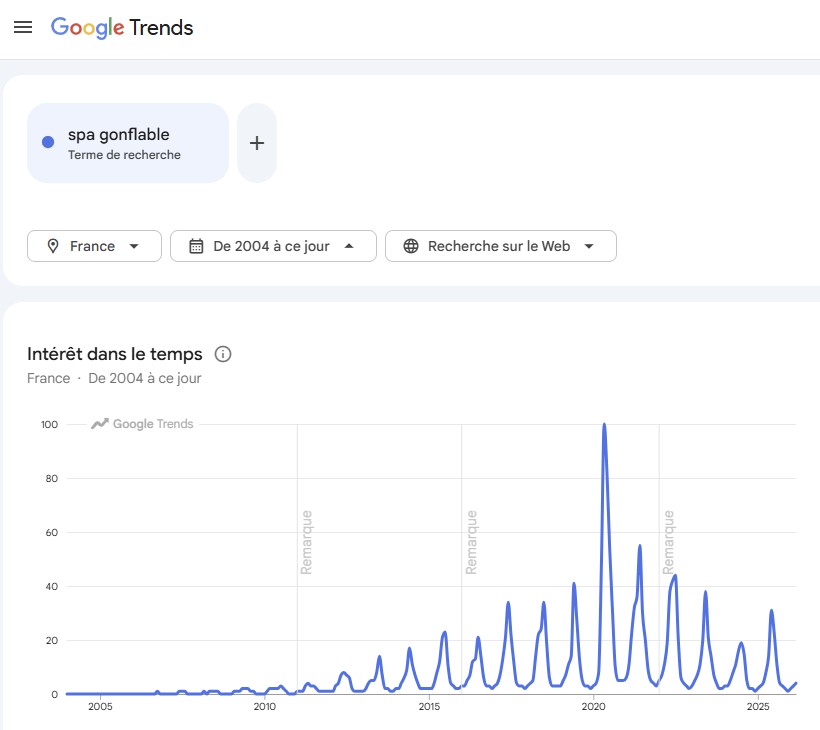Expand the 'Recherche sur le Web' arrow
Screen dimensions: 820x730
589,246
